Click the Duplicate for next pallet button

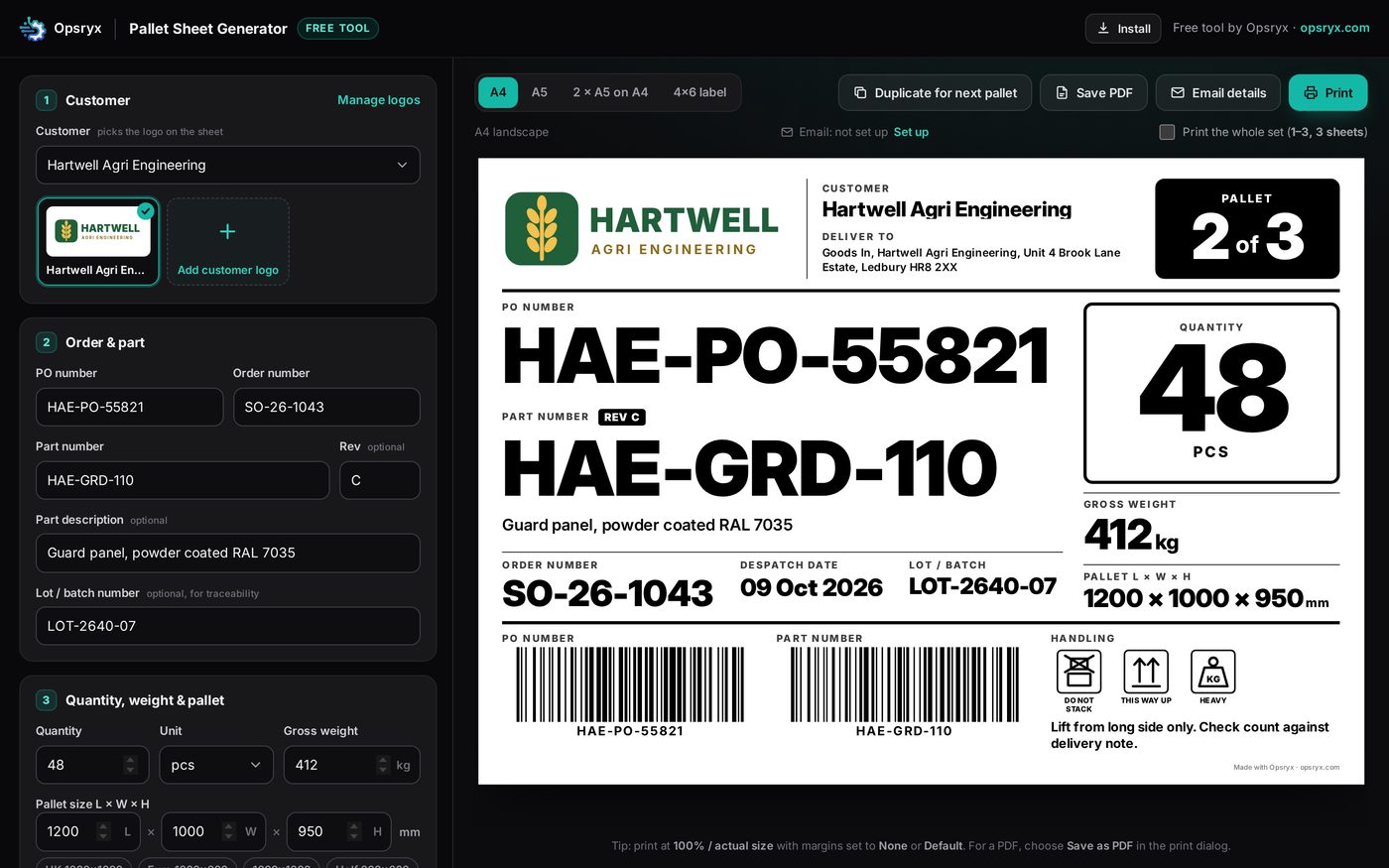pyautogui.click(x=935, y=92)
